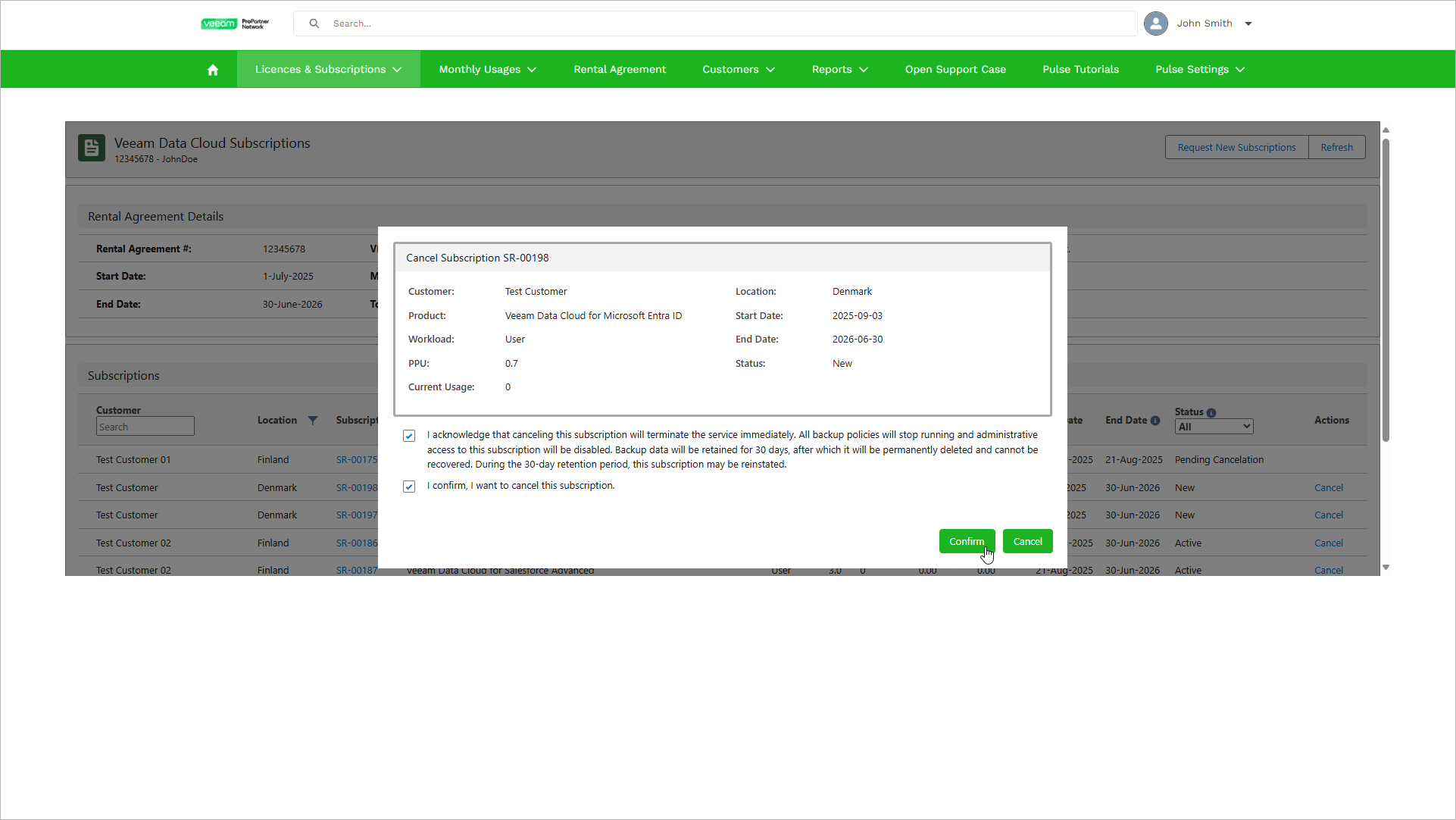Viewport: 1456px width, 820px height.
Task: Open the Status filter 'All' dropdown
Action: (1214, 427)
